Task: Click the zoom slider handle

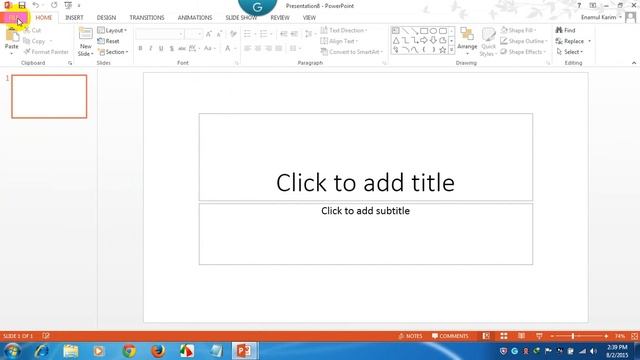Action: [x=573, y=336]
